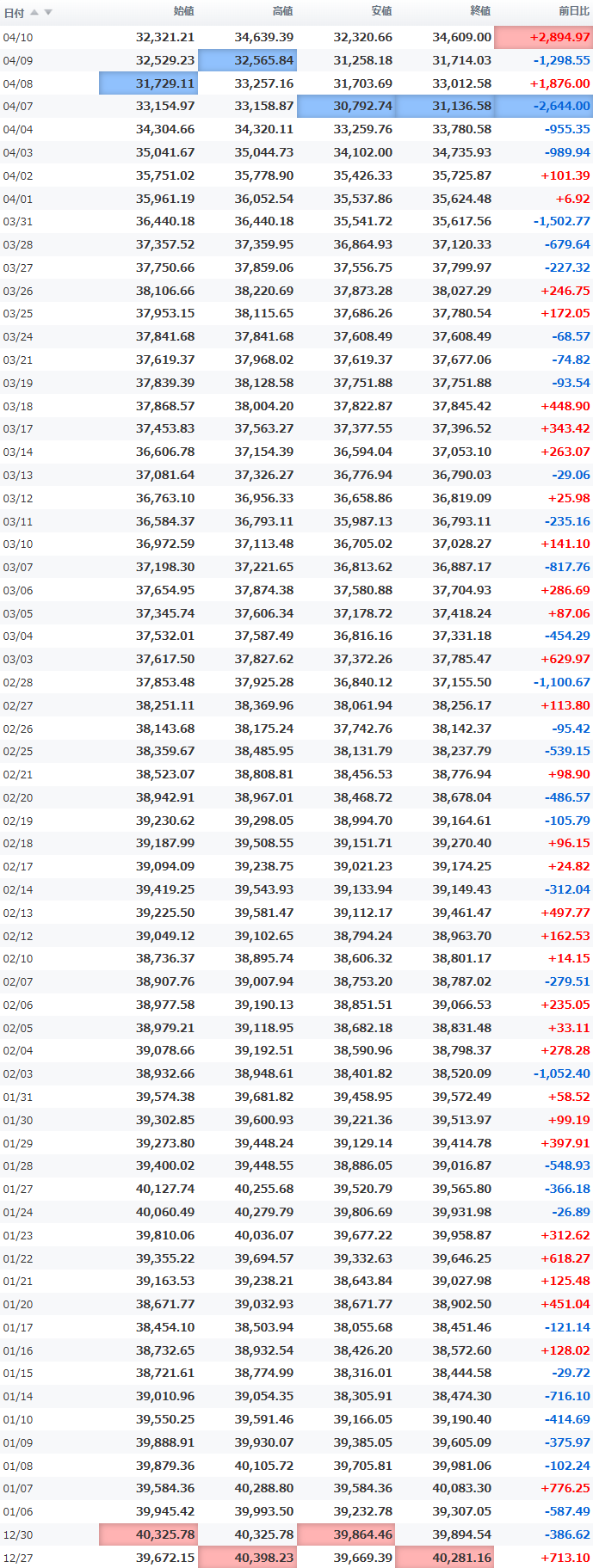Select the change value -1,100.67
Viewport: 593px width, 1568px height.
click(x=562, y=682)
